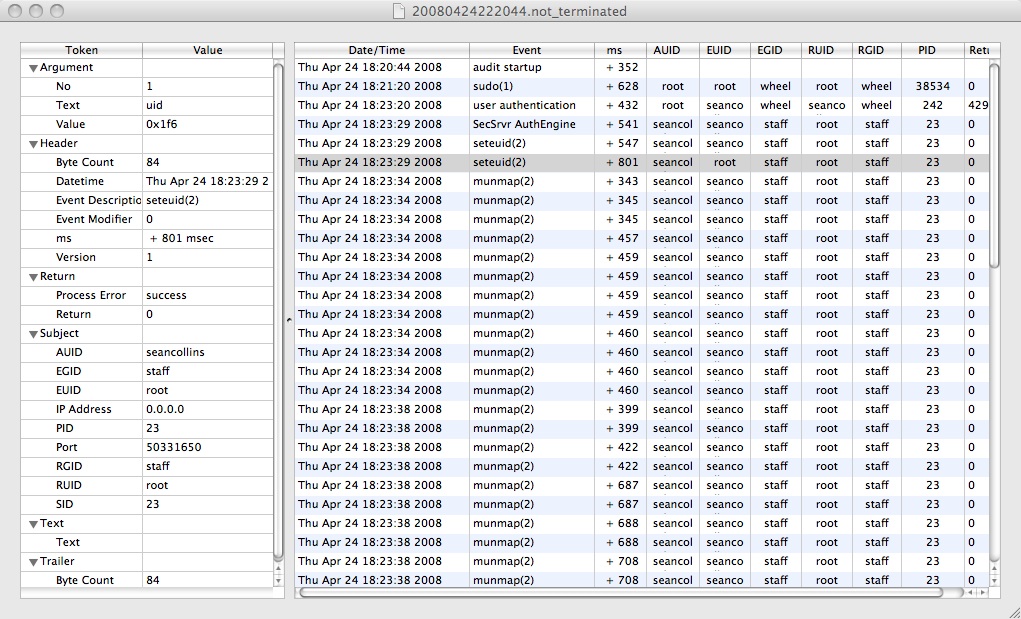
Task: Sort by Event column header
Action: coord(531,50)
